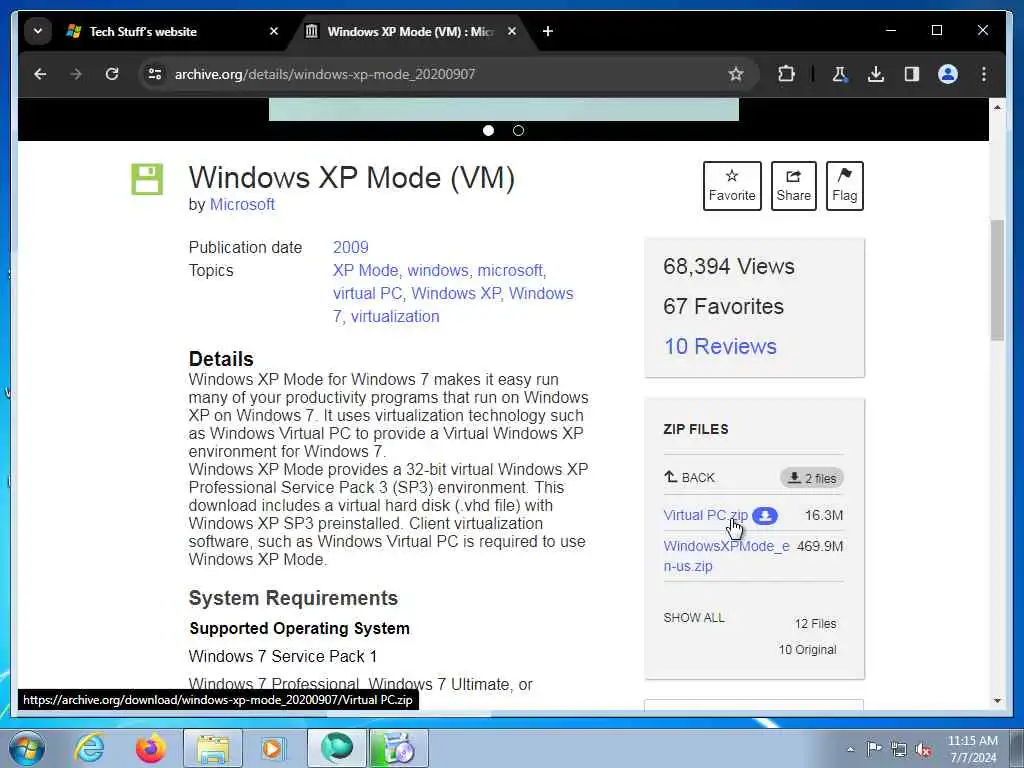This screenshot has height=768, width=1024.
Task: Open the Chrome profile avatar
Action: click(x=948, y=74)
